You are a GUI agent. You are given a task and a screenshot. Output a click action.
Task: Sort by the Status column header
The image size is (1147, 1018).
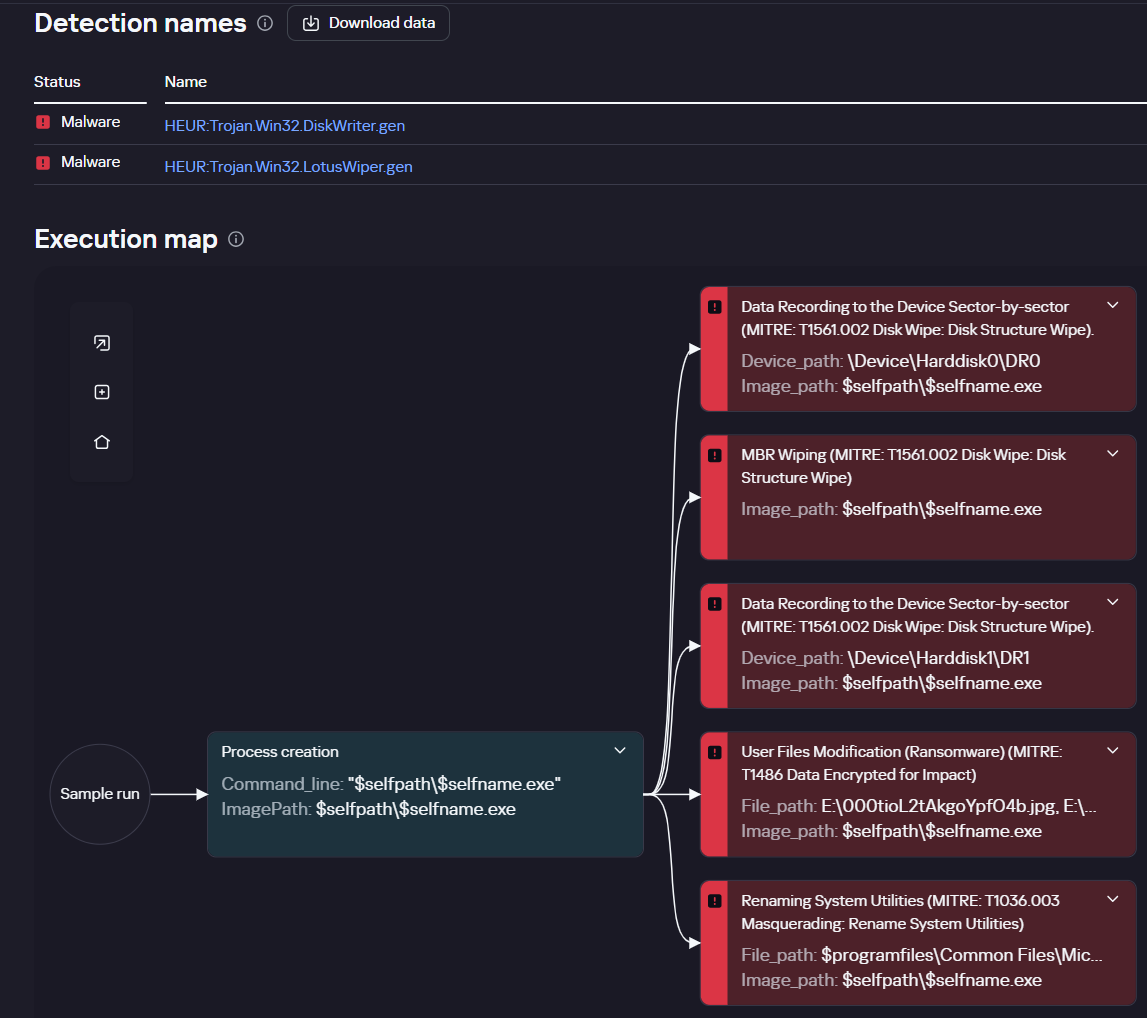pos(57,82)
